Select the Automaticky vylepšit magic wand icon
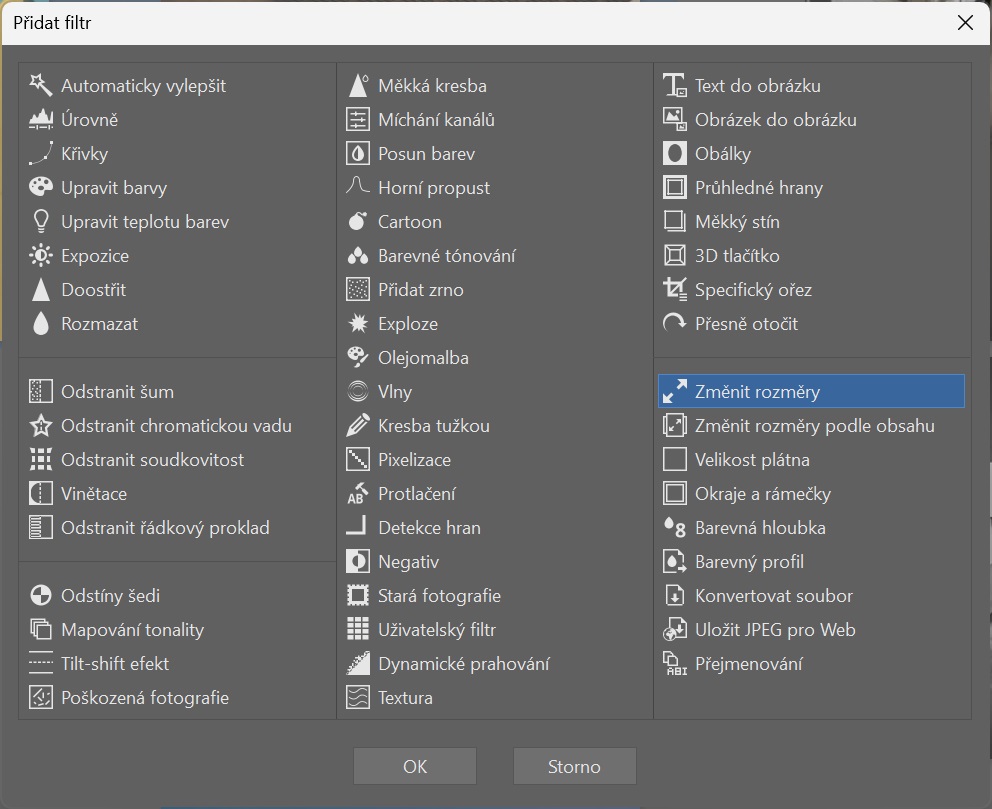The height and width of the screenshot is (809, 992). [x=40, y=85]
